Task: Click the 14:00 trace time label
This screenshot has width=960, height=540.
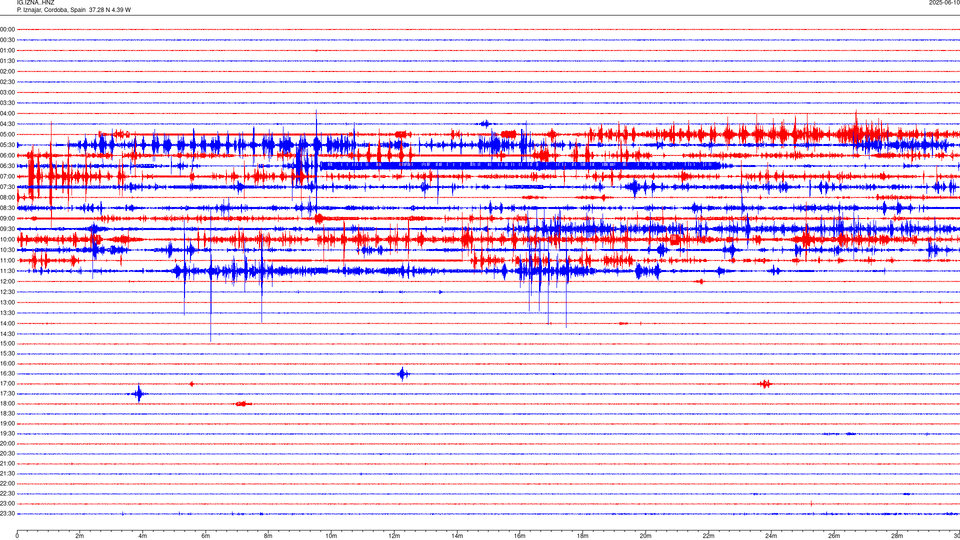Action: click(7, 323)
